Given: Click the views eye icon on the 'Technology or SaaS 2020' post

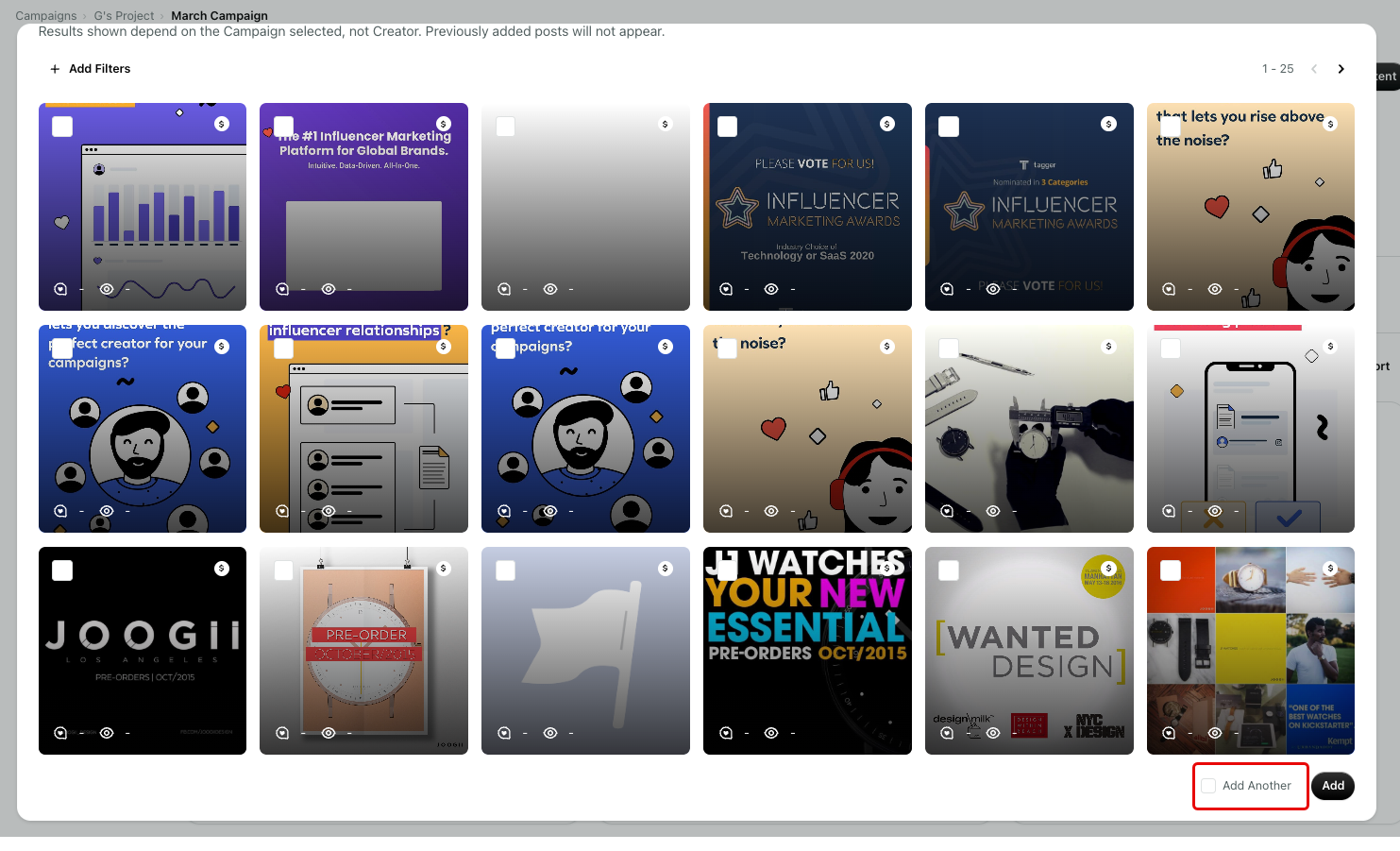Looking at the screenshot, I should tap(771, 289).
